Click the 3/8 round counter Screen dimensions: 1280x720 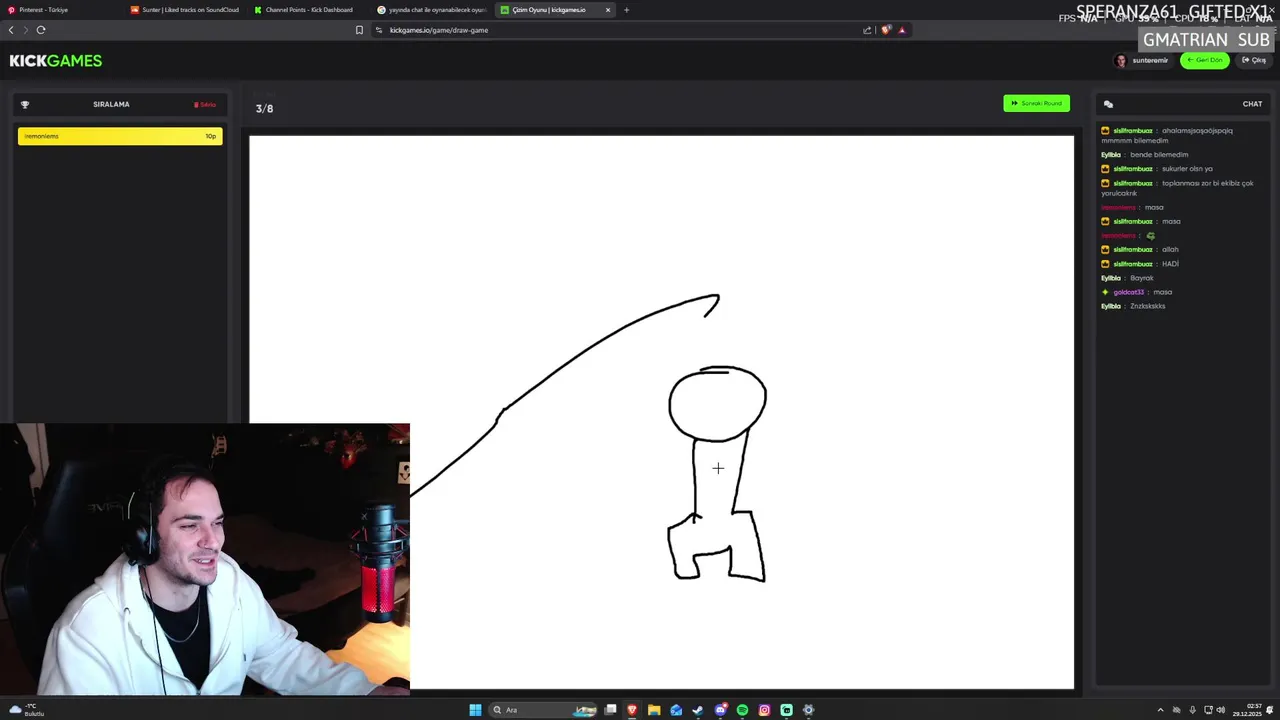pos(264,109)
